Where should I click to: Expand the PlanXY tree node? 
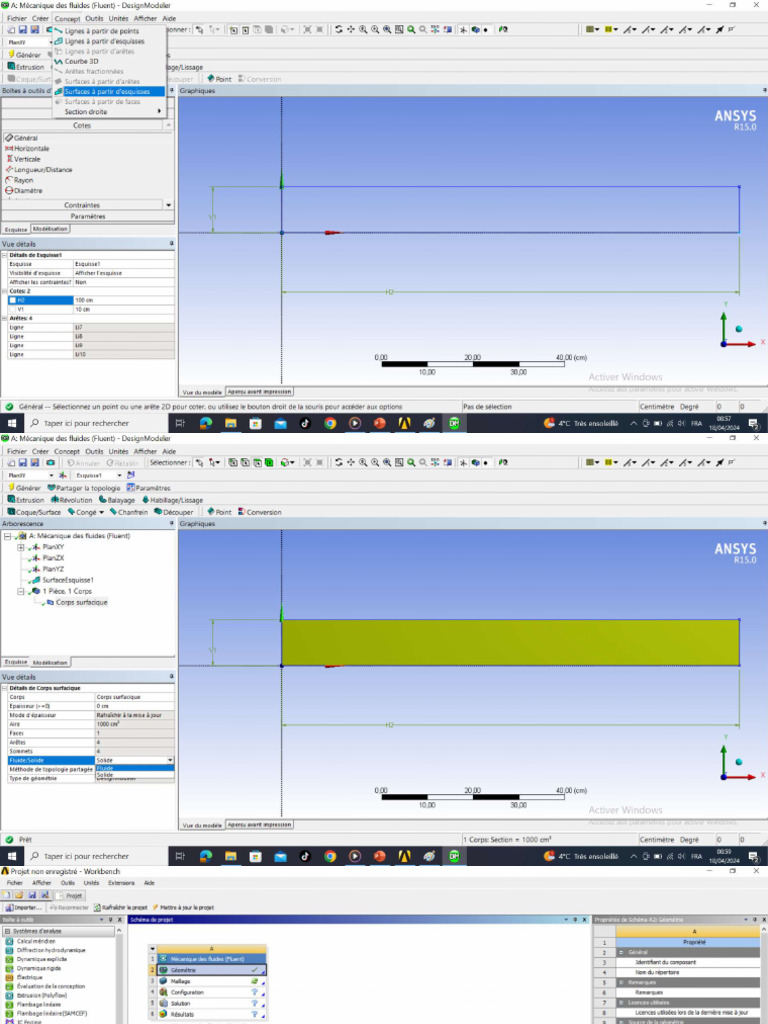[x=21, y=547]
